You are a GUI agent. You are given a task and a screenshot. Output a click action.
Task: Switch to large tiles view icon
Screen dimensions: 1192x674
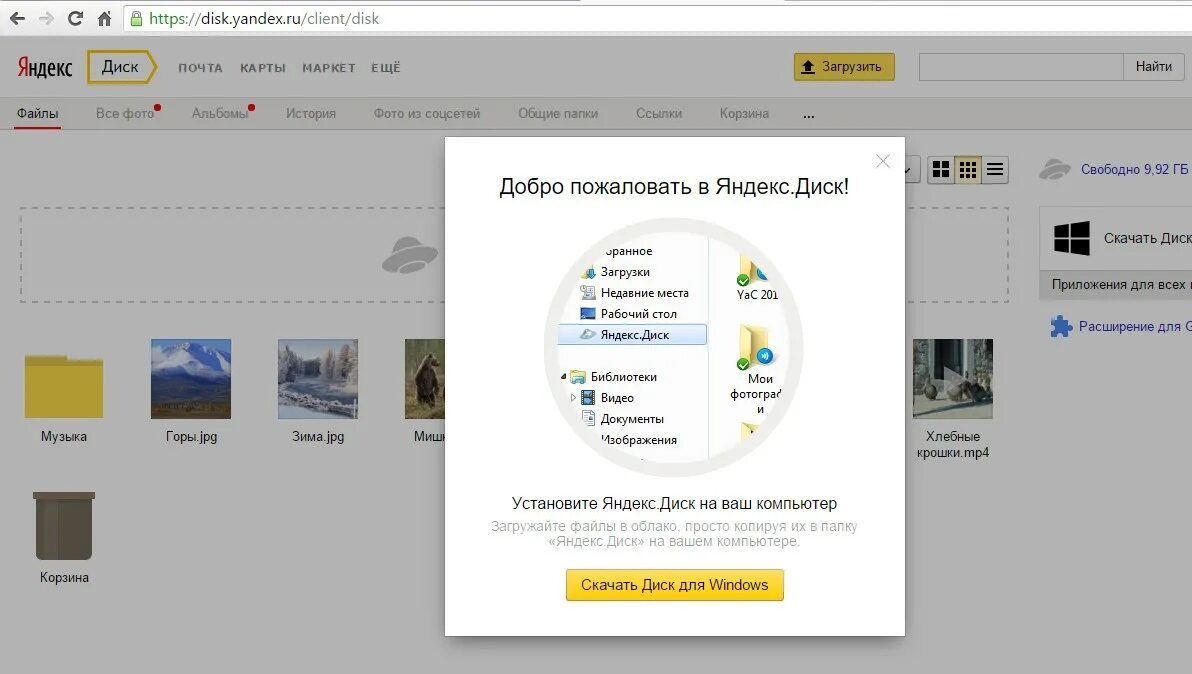[941, 169]
